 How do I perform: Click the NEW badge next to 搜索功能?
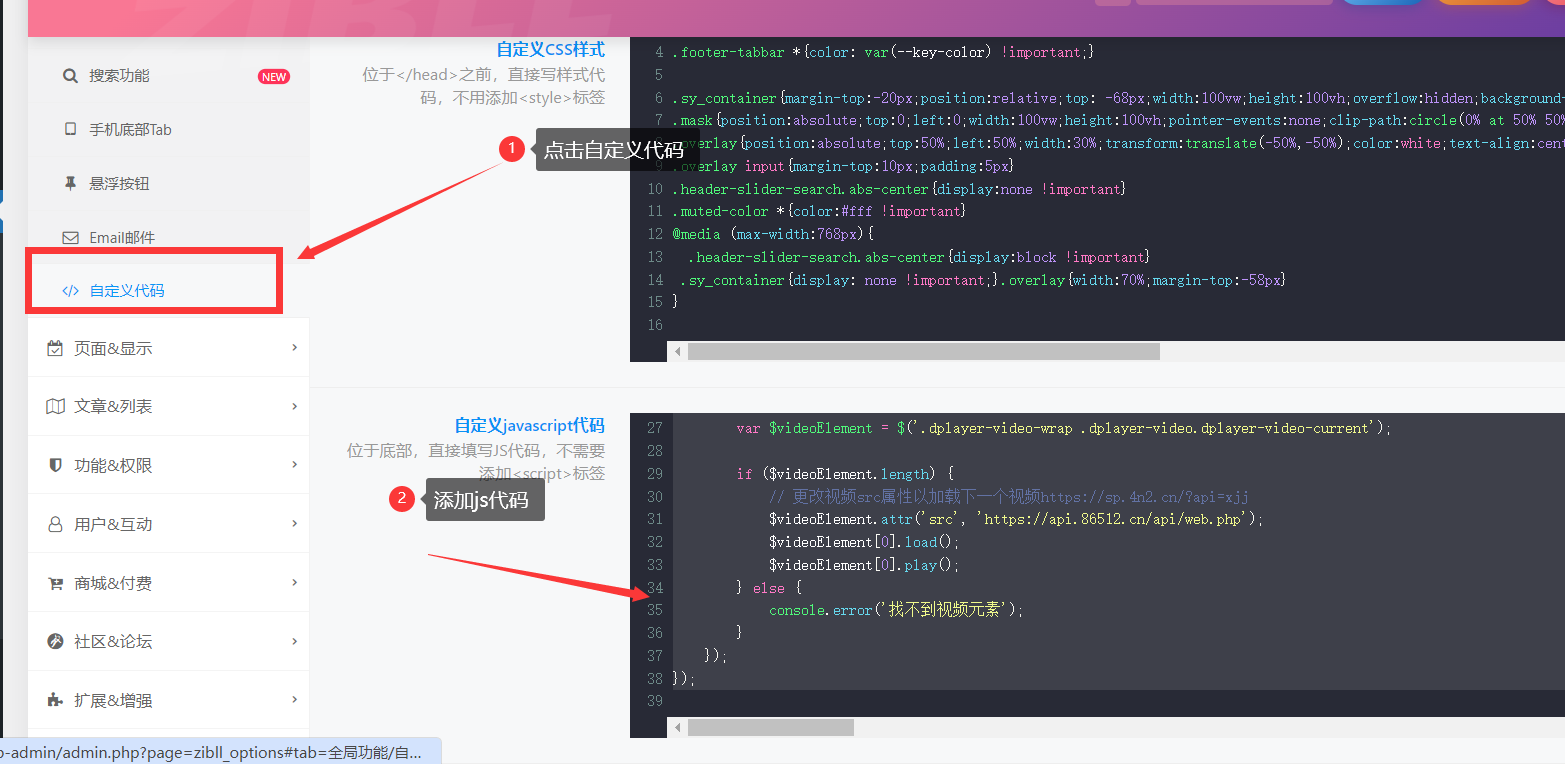click(x=273, y=77)
